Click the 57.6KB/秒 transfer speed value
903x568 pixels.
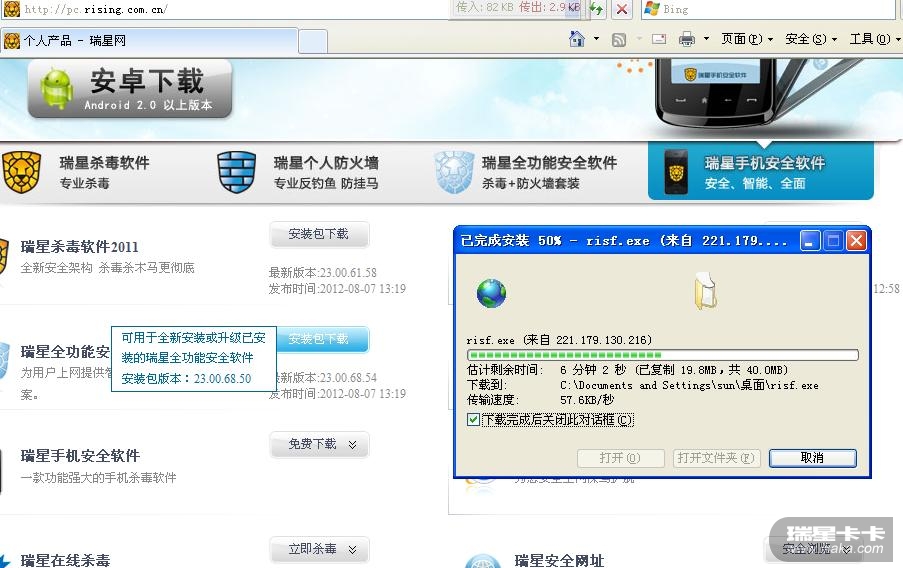[587, 400]
